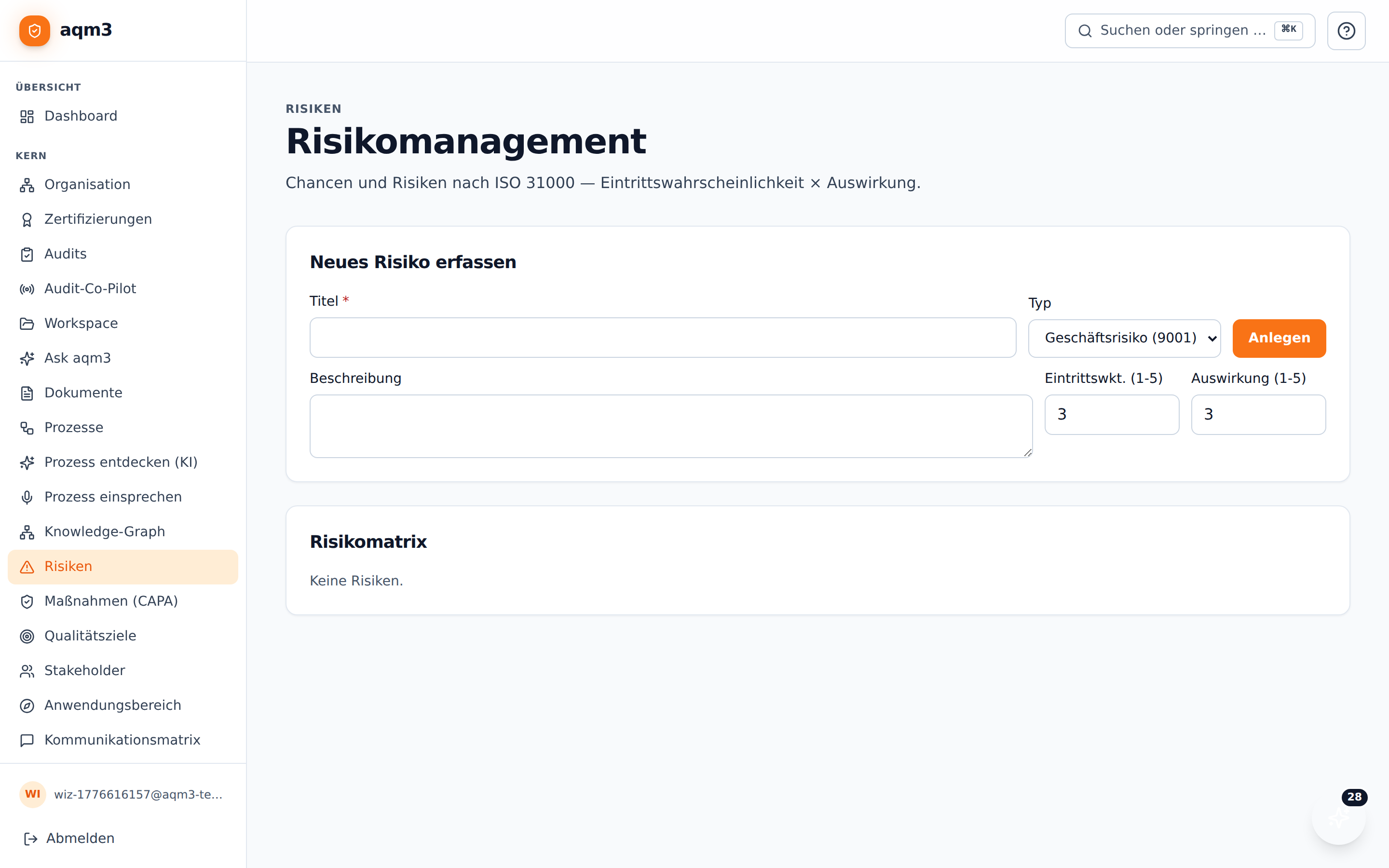
Task: Click the Suchen oder springen search box
Action: [x=1189, y=31]
